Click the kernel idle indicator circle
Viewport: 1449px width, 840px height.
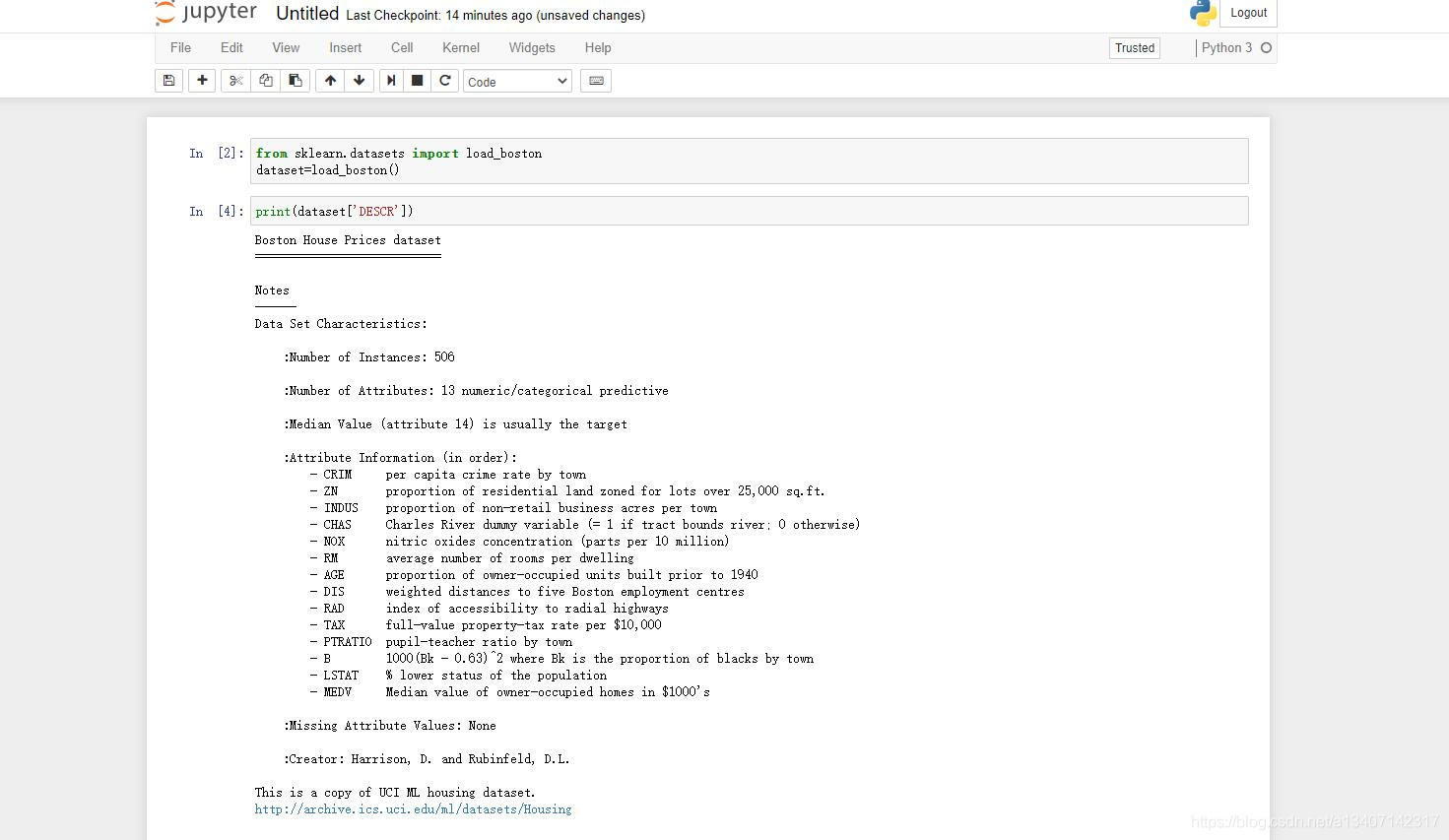point(1267,48)
